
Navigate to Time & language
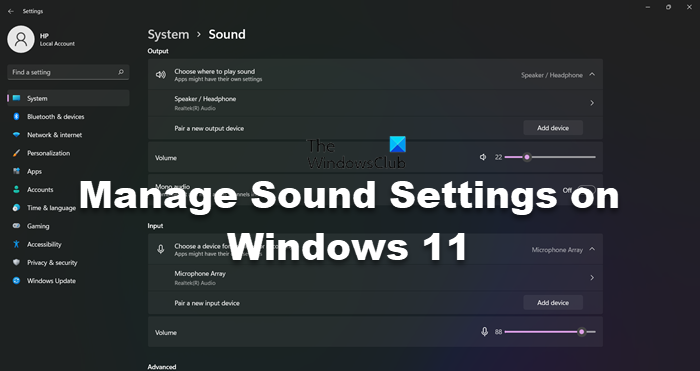pyautogui.click(x=68, y=208)
